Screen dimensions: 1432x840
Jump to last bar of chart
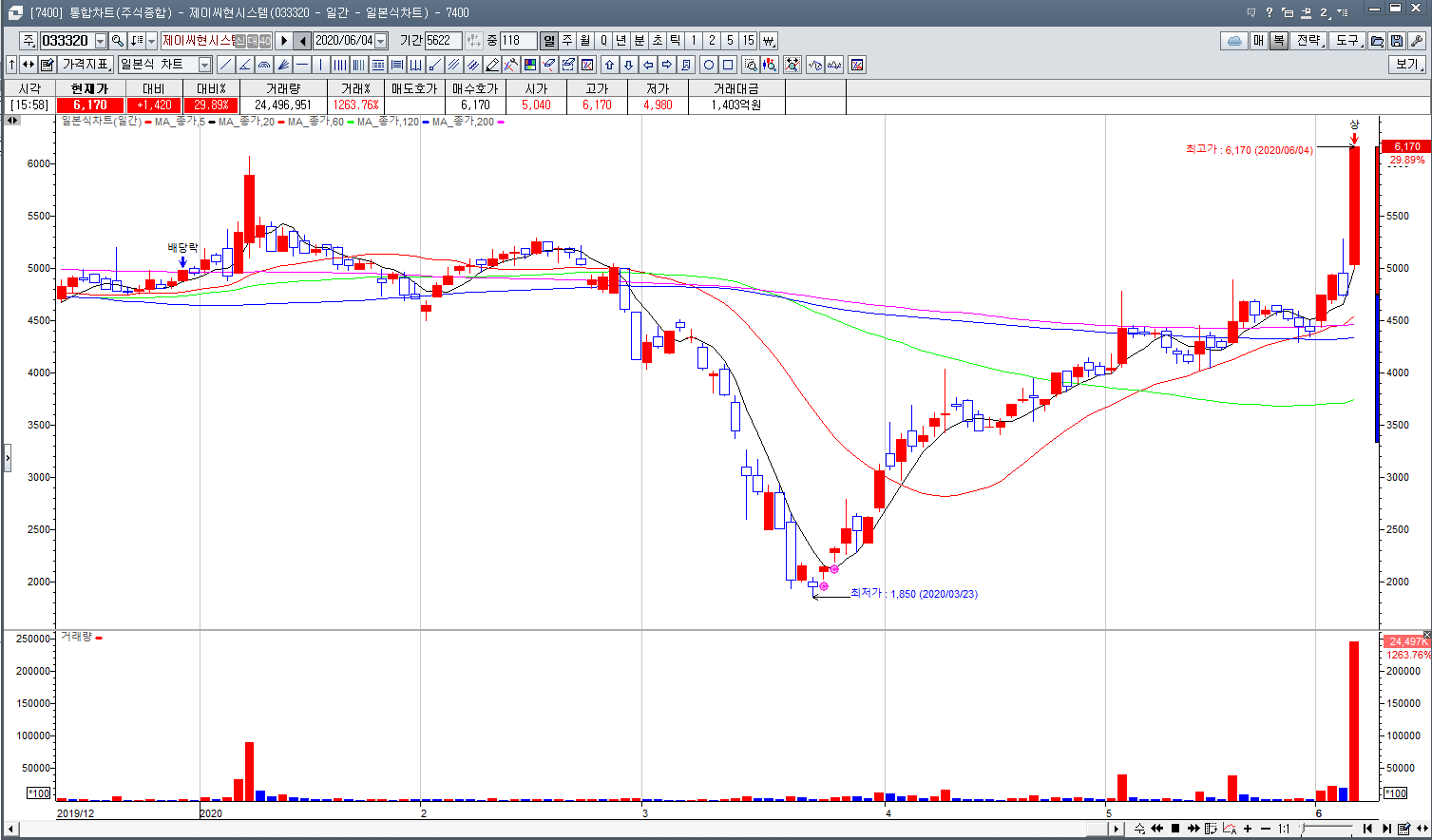1386,829
